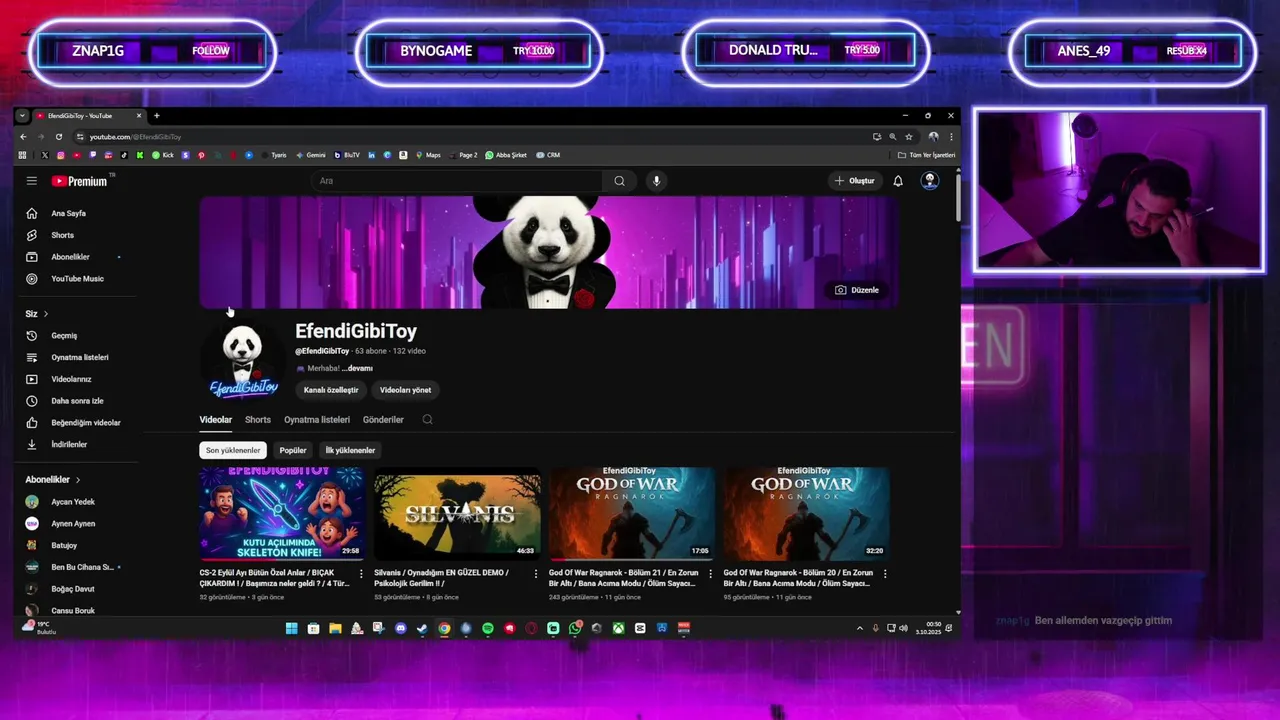
Task: Open Steam from the taskbar
Action: point(422,628)
